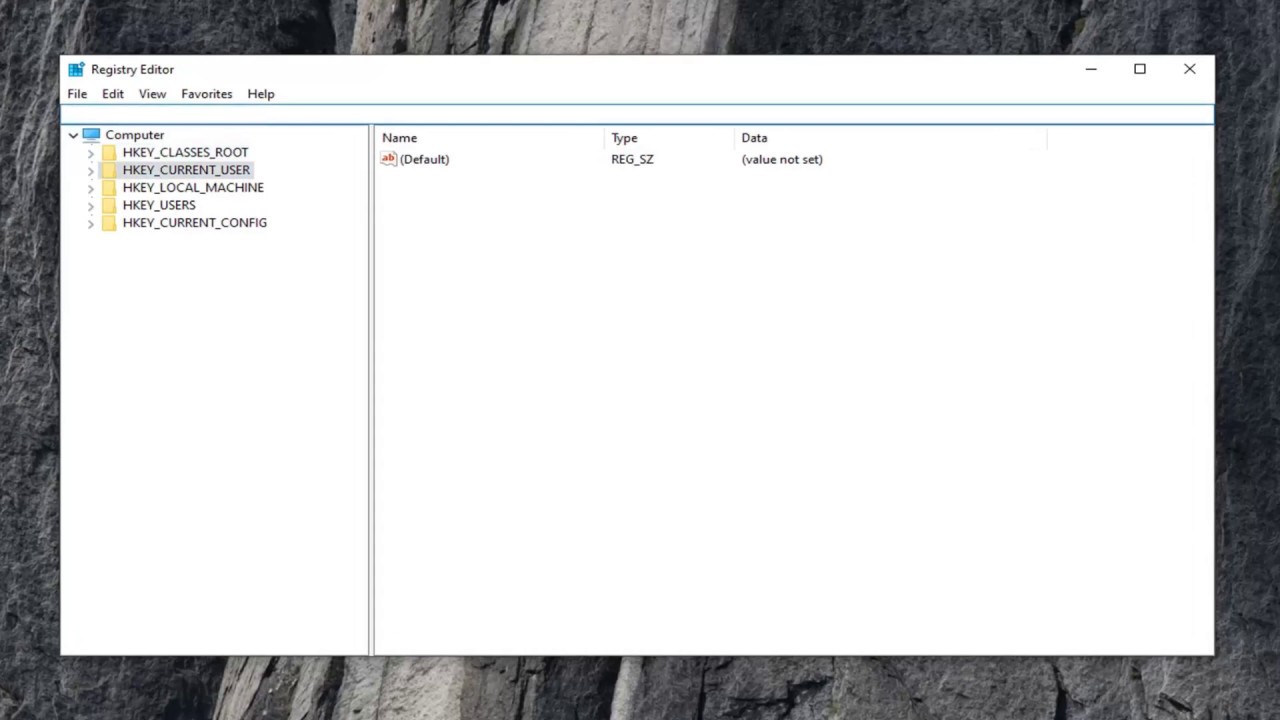Select the (Default) value name

[424, 159]
